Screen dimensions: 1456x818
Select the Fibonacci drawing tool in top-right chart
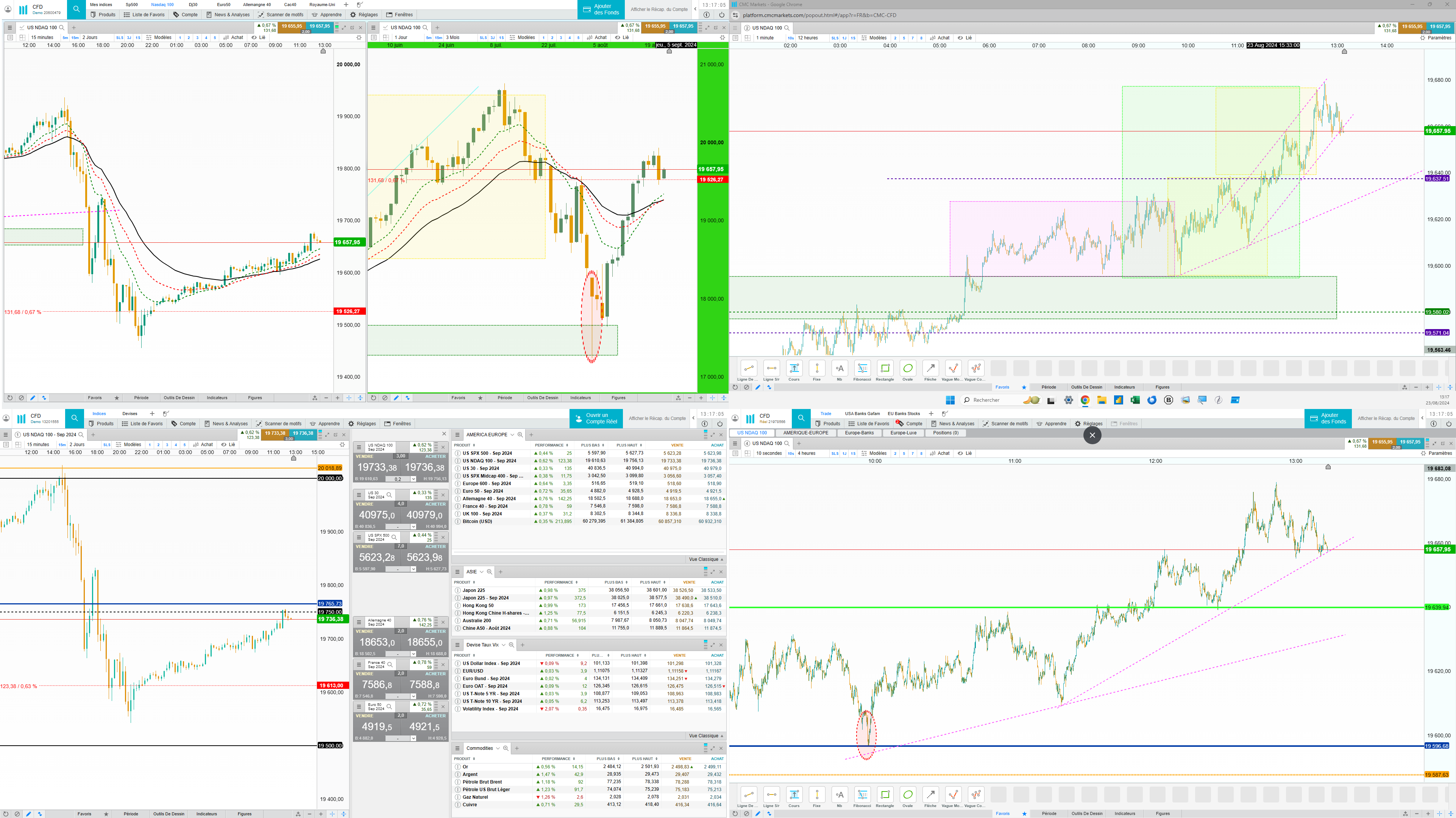(862, 368)
